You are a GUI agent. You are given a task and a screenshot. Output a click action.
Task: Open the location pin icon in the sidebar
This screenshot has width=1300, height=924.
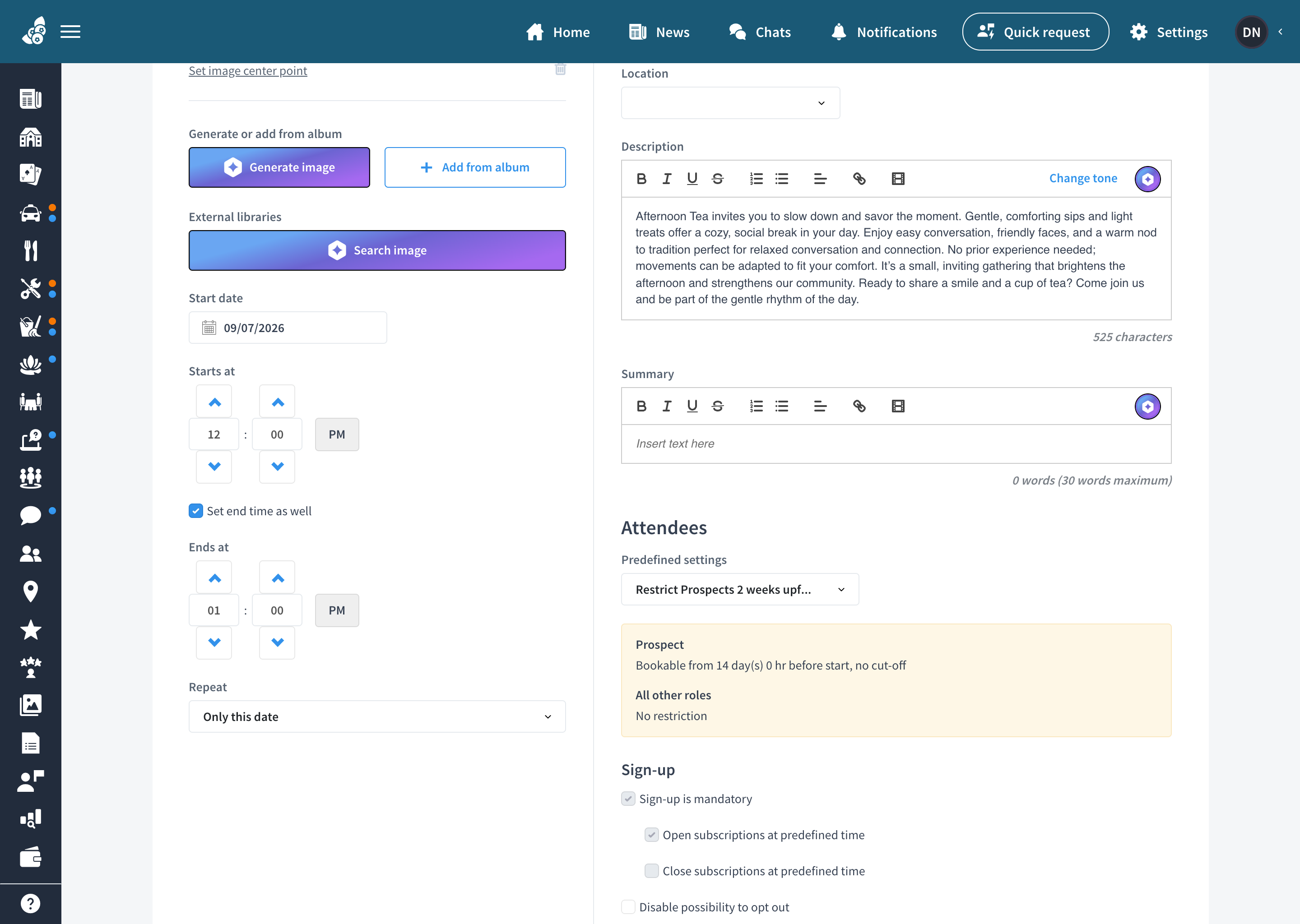31,592
